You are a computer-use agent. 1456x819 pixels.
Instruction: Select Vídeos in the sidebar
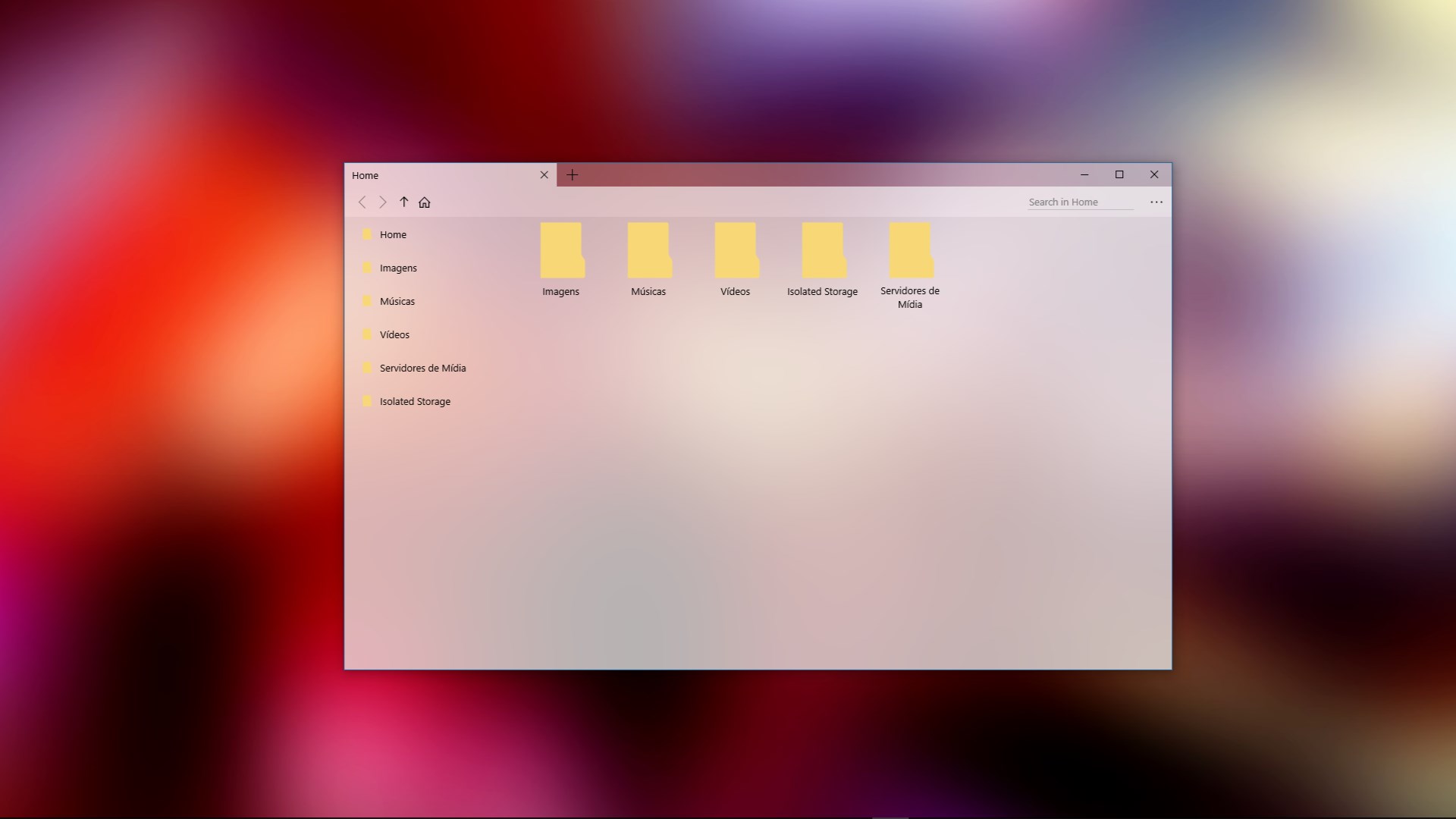pyautogui.click(x=394, y=334)
